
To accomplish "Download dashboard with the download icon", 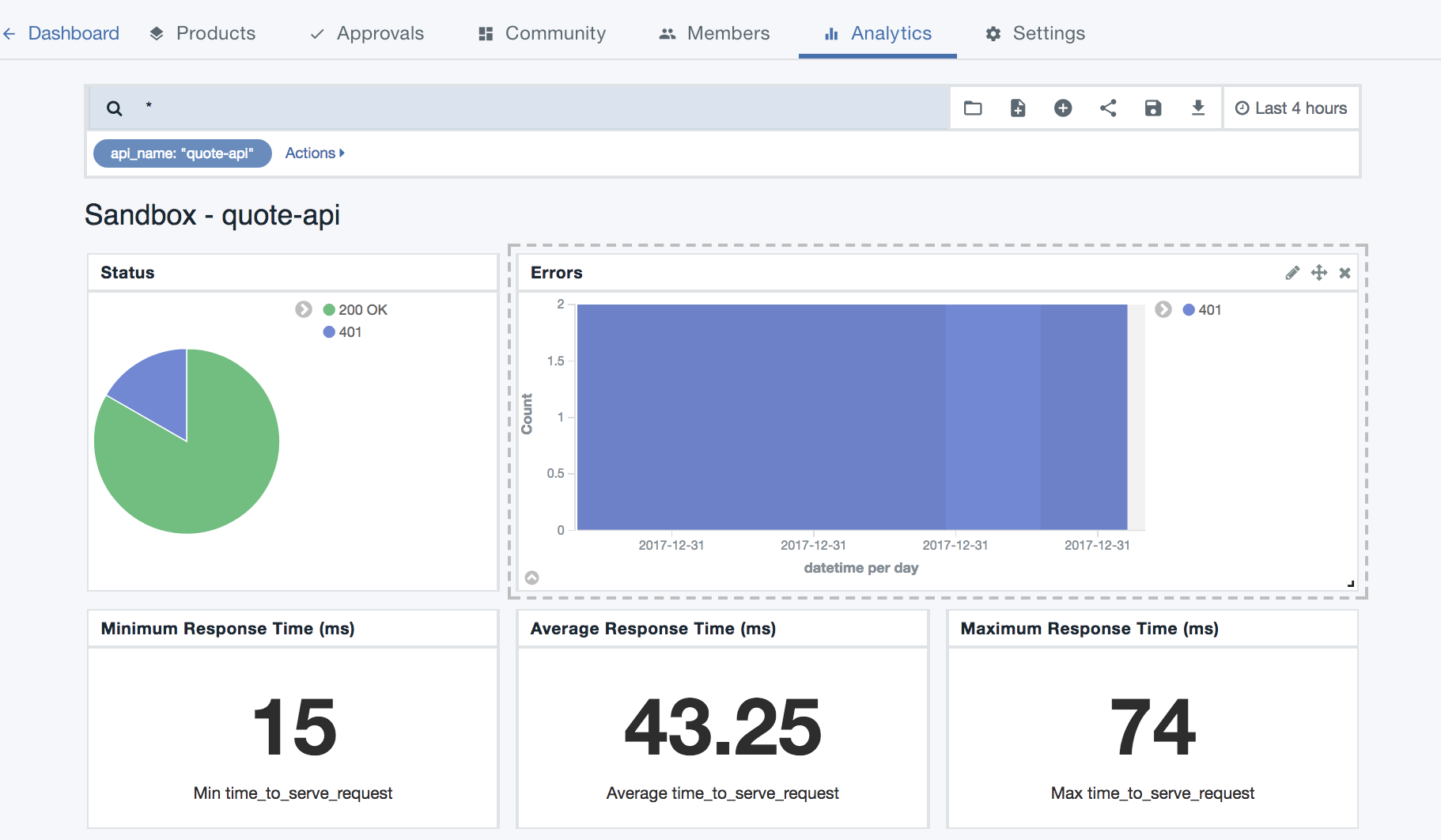I will [x=1198, y=108].
